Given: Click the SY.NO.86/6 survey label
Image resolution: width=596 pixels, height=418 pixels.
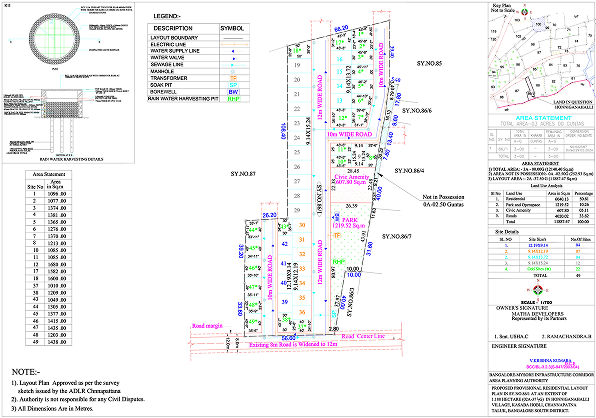Looking at the screenshot, I should click(x=417, y=111).
